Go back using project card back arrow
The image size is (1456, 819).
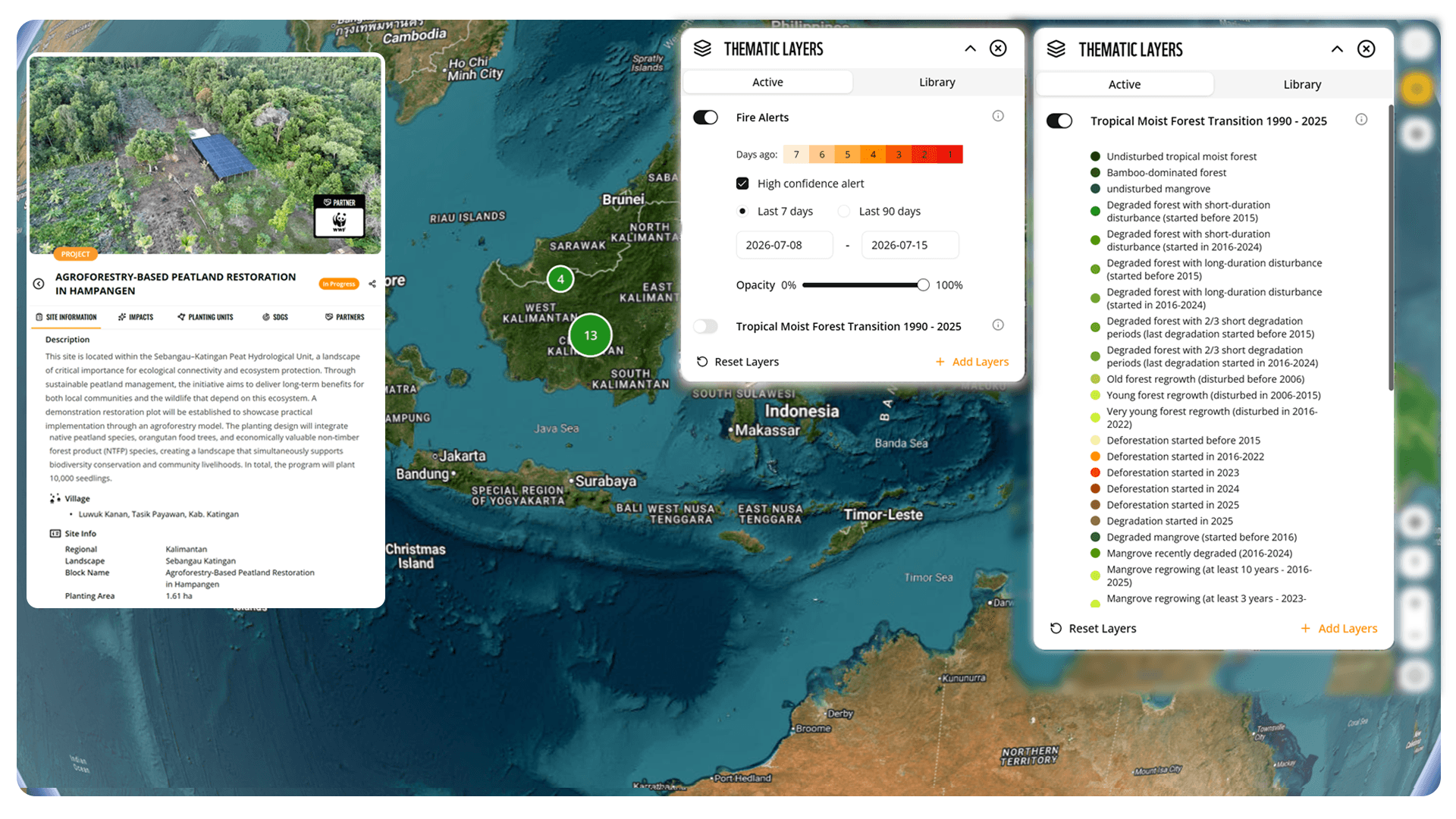39,284
